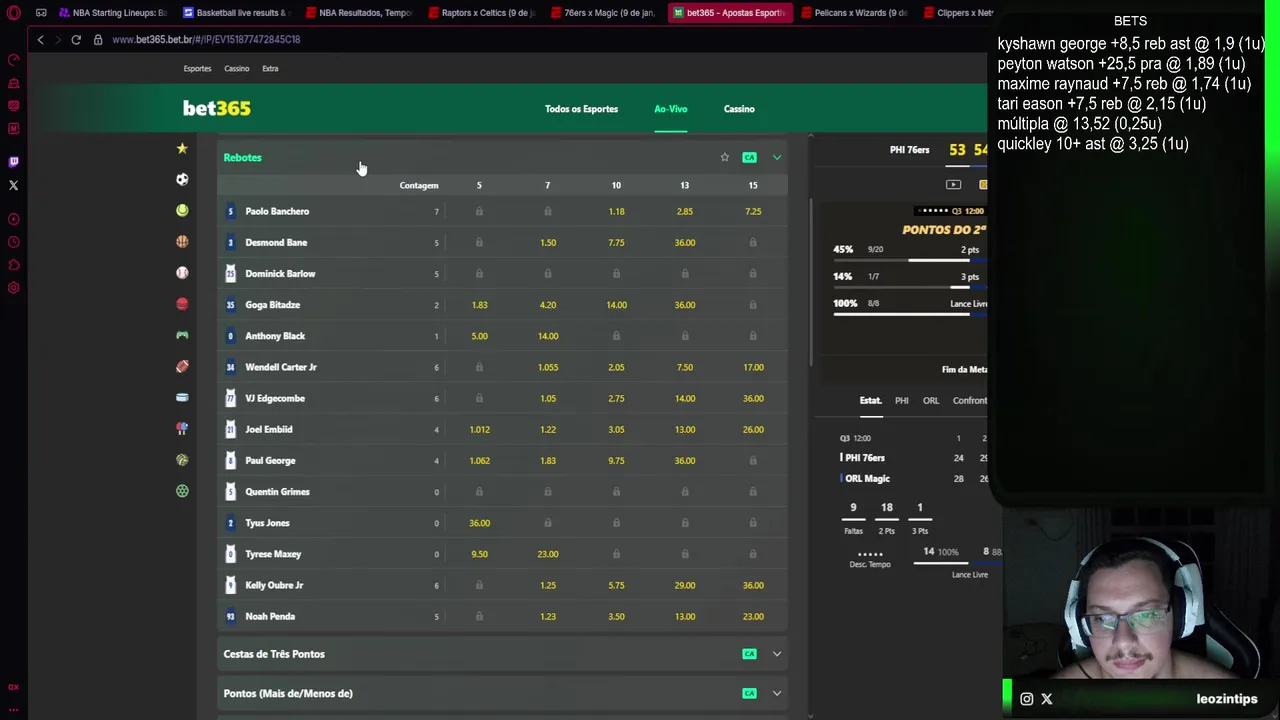The width and height of the screenshot is (1280, 720).
Task: Click Extra link in top bar
Action: pyautogui.click(x=270, y=69)
